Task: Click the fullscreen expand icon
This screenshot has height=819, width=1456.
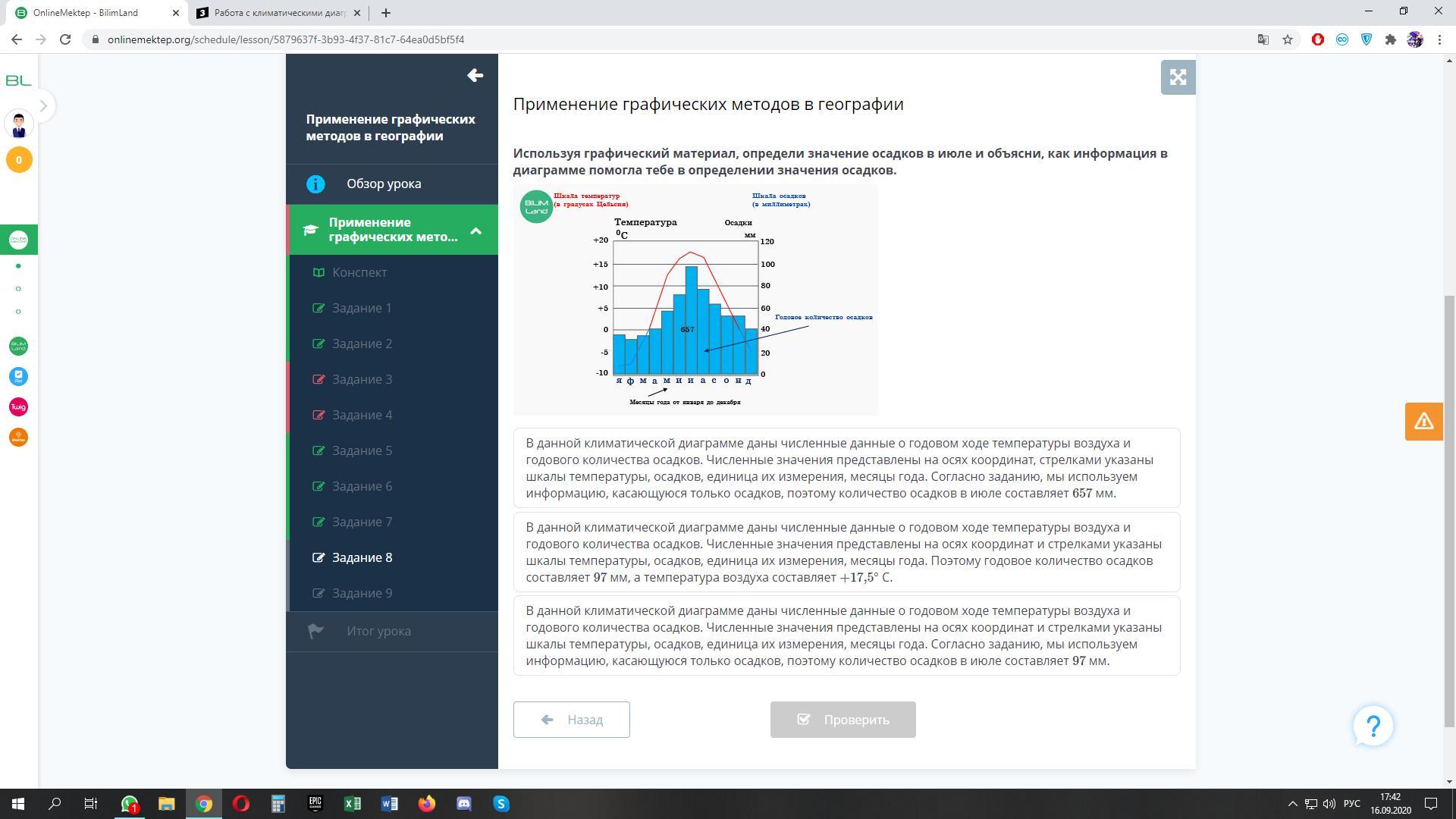Action: click(x=1178, y=77)
